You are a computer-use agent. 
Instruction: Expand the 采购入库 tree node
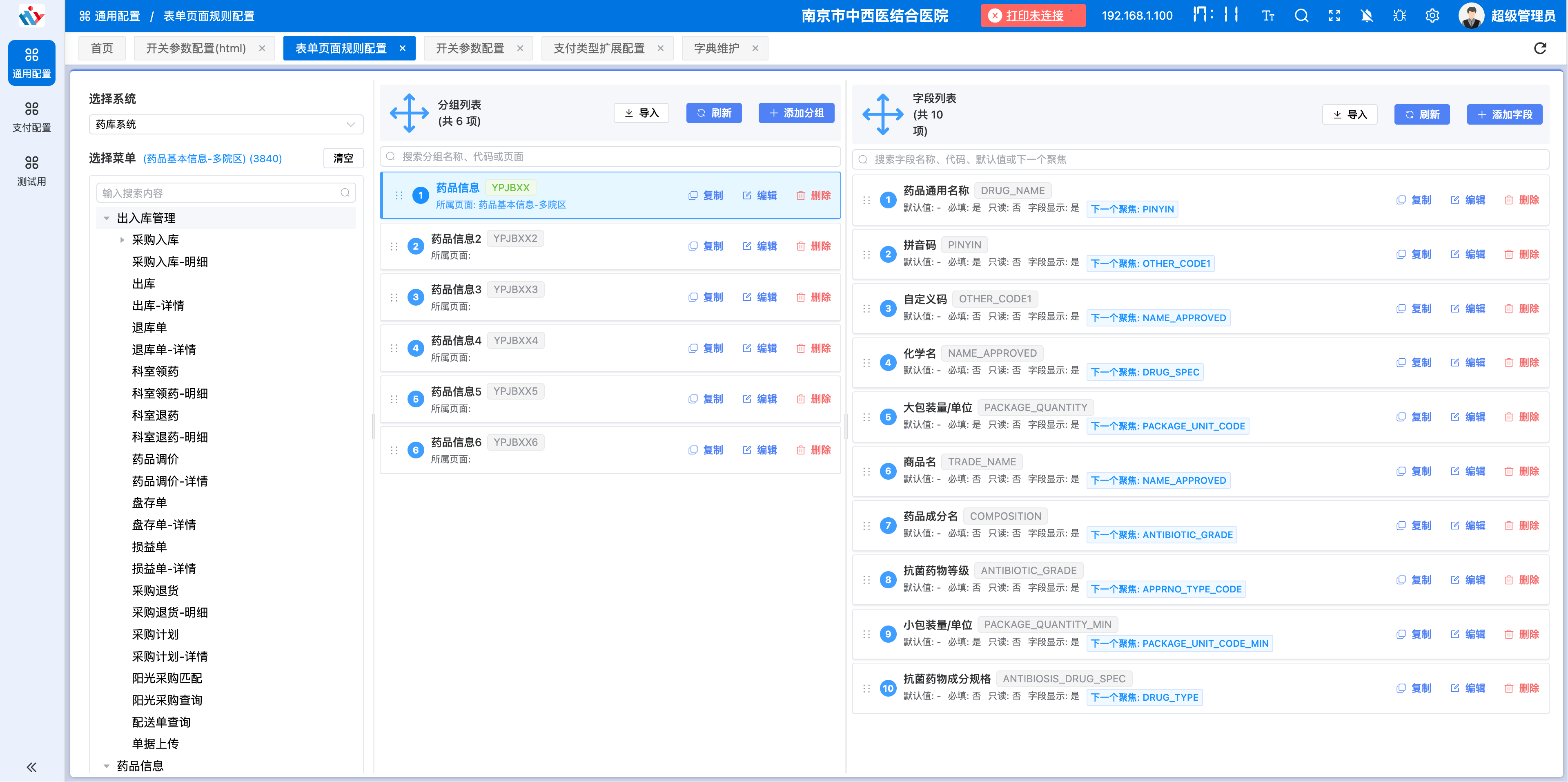(122, 239)
